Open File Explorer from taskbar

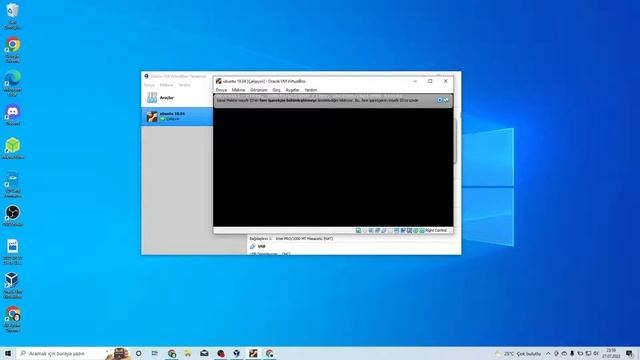[x=188, y=353]
